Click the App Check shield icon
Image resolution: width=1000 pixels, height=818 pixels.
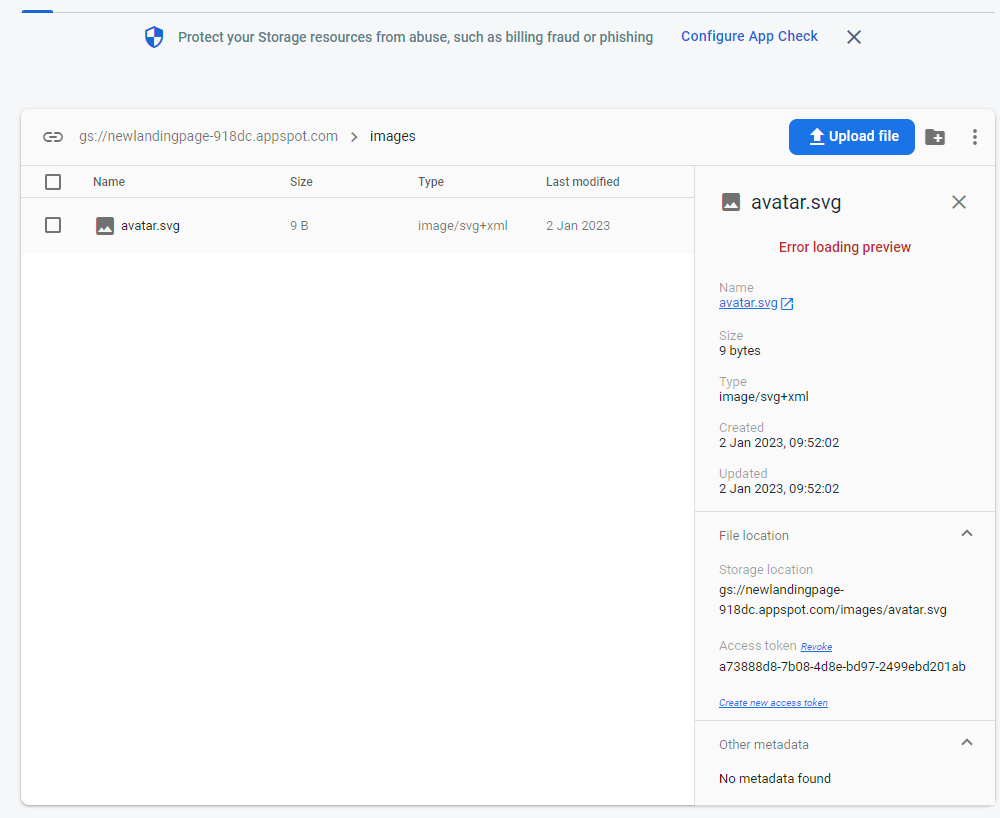coord(153,36)
